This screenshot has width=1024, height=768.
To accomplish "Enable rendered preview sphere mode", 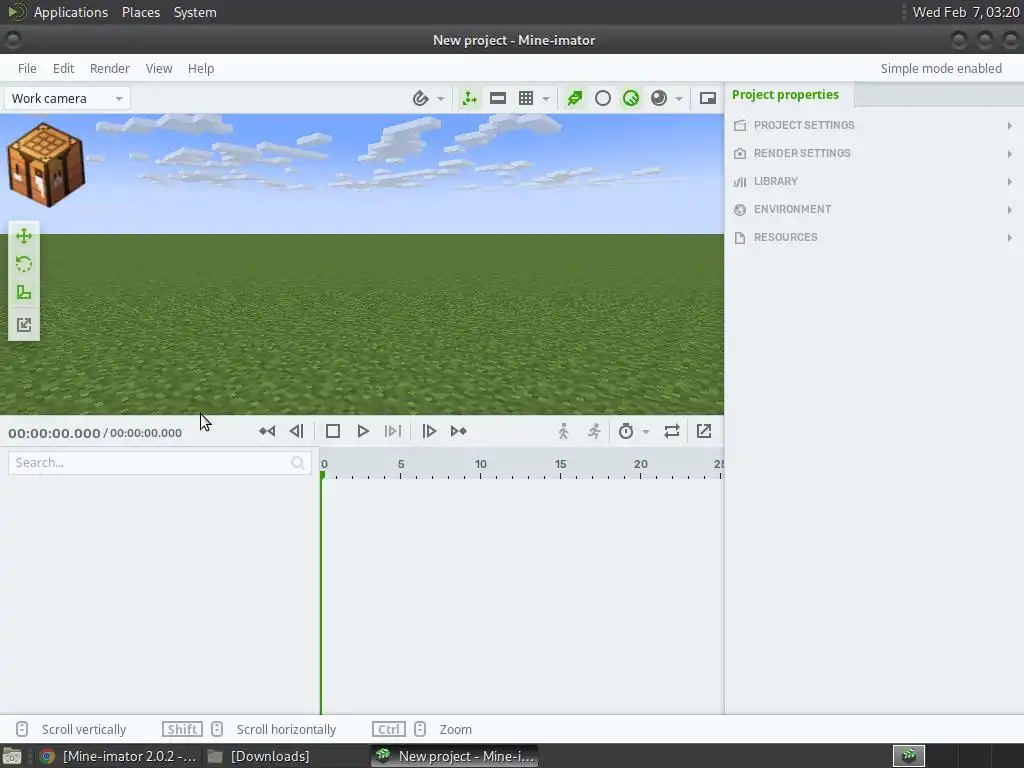I will click(x=659, y=99).
